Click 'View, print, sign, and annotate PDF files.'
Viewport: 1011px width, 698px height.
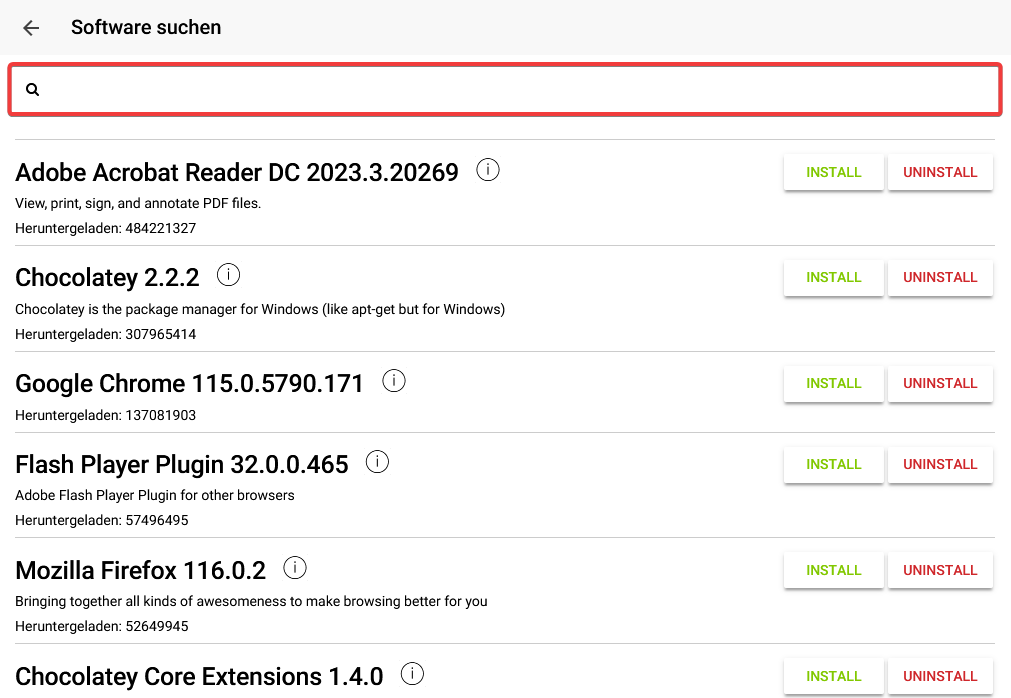(138, 204)
